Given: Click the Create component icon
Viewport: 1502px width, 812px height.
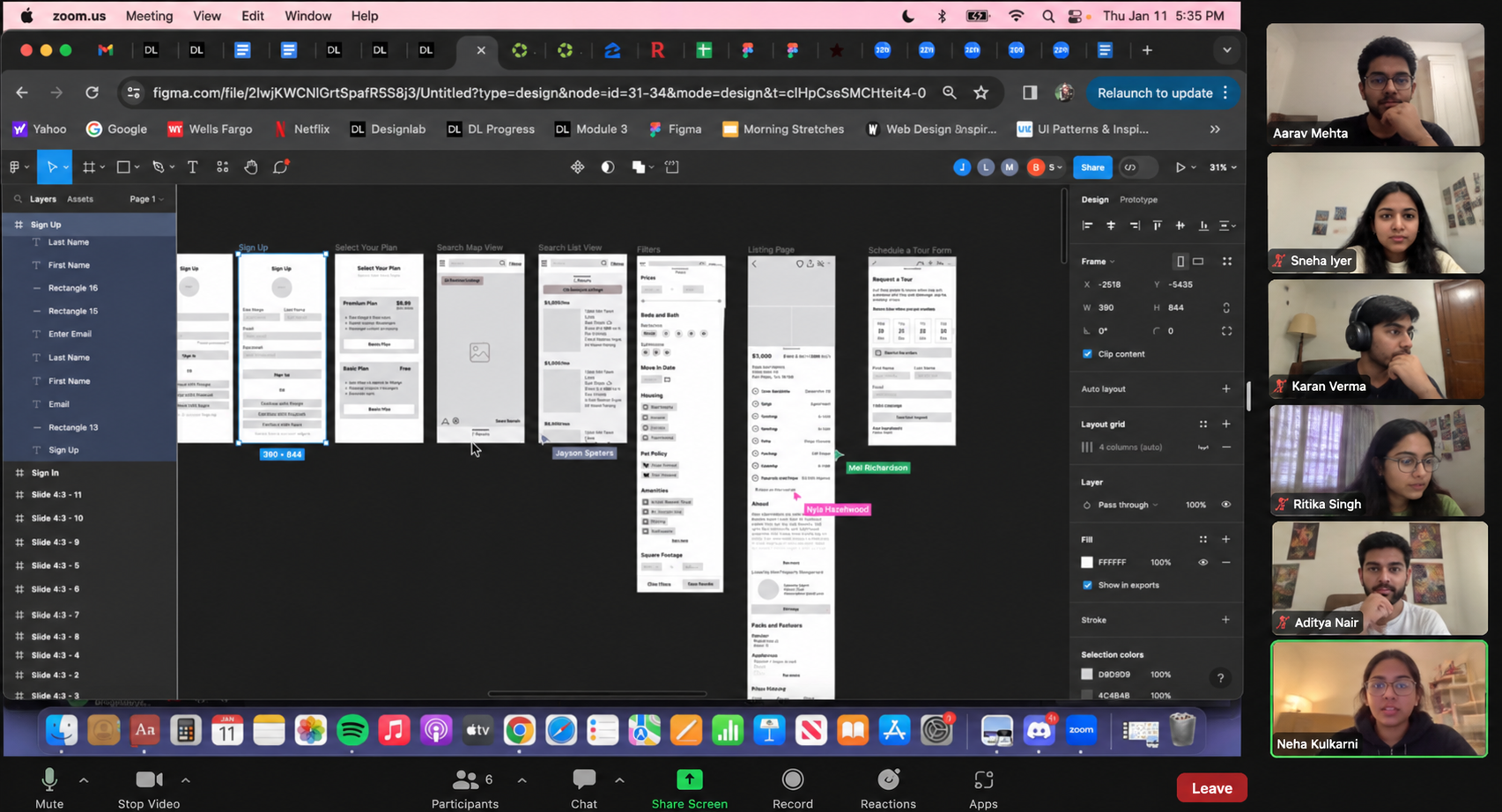Looking at the screenshot, I should coord(578,166).
